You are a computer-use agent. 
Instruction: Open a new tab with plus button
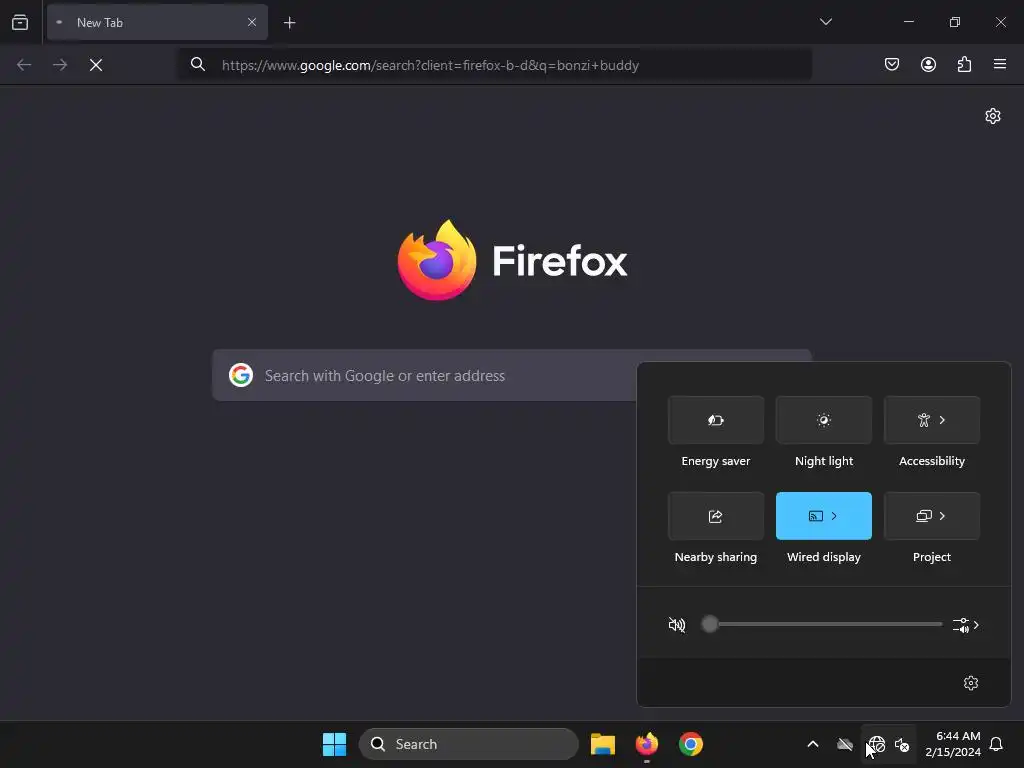(289, 23)
